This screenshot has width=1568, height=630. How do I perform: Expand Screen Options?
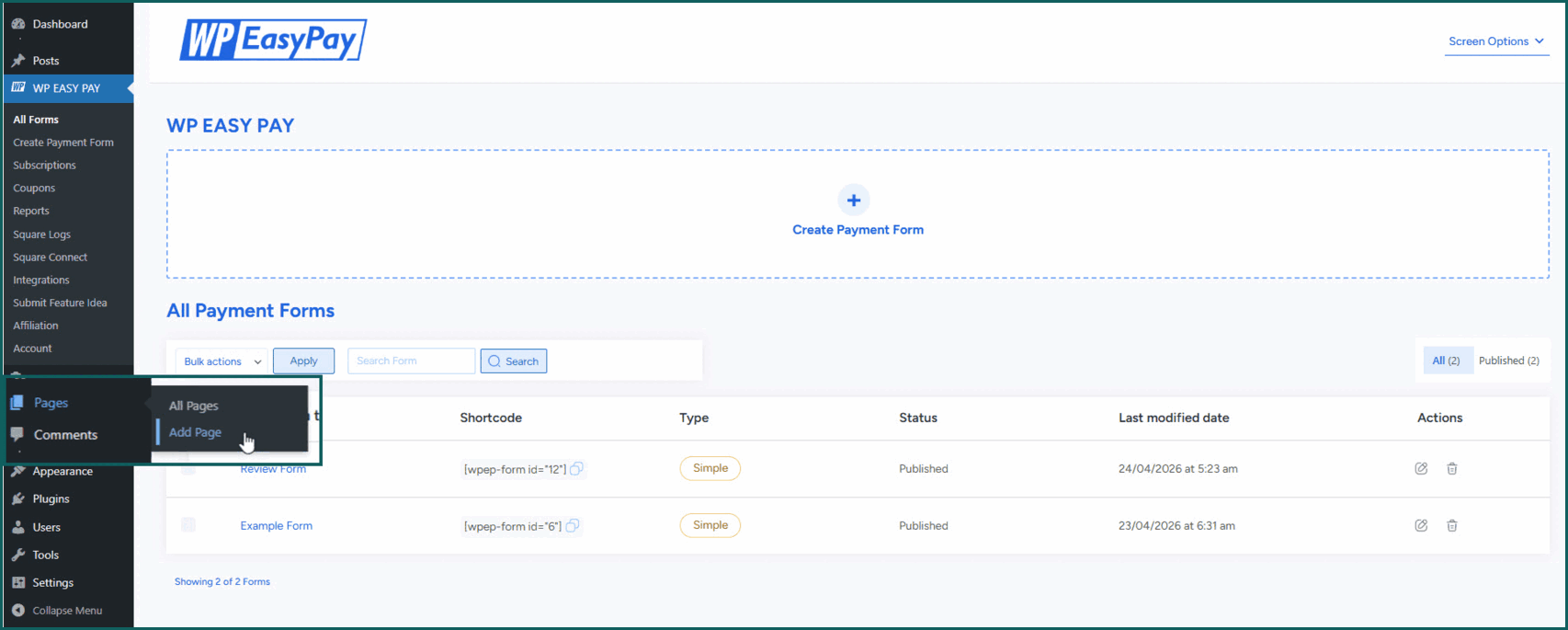tap(1496, 41)
